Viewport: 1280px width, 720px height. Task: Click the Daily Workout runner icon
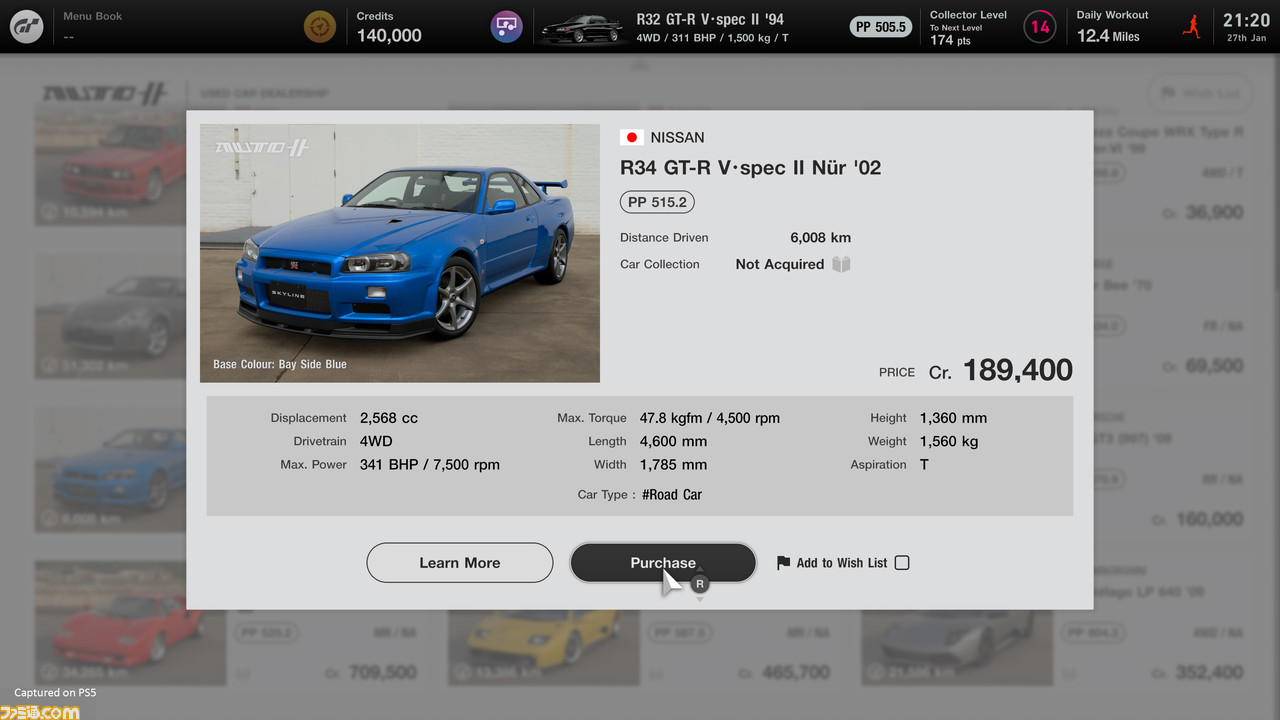coord(1191,27)
